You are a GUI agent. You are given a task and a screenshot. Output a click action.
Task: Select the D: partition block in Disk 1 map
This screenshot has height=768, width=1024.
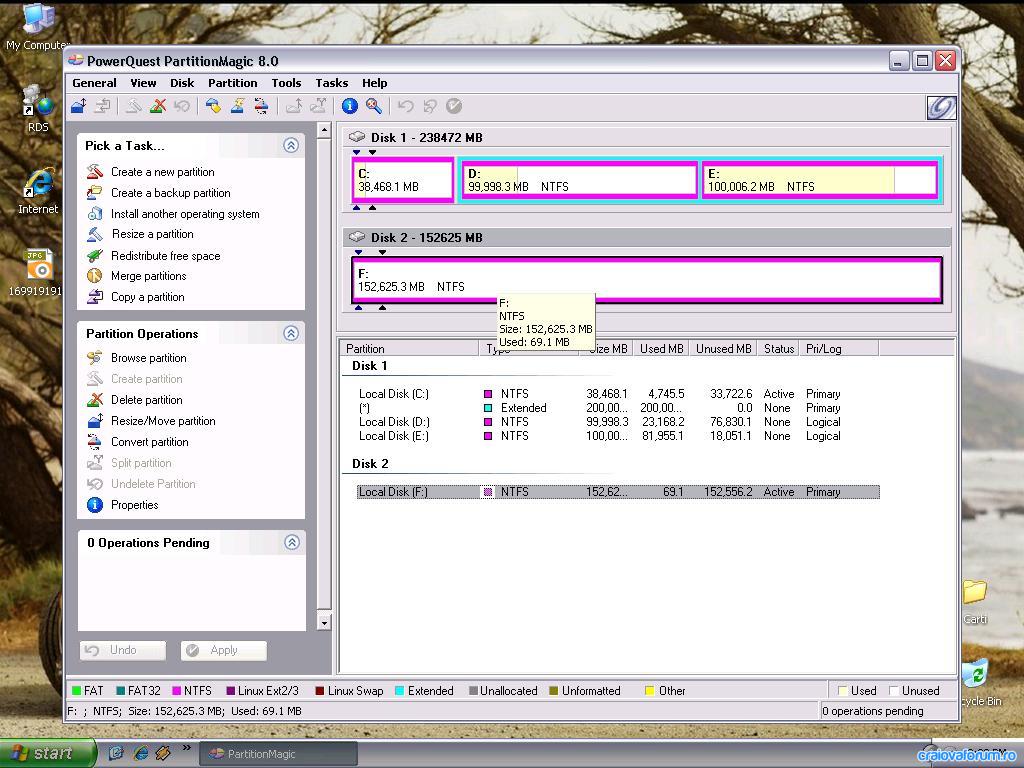(x=579, y=180)
